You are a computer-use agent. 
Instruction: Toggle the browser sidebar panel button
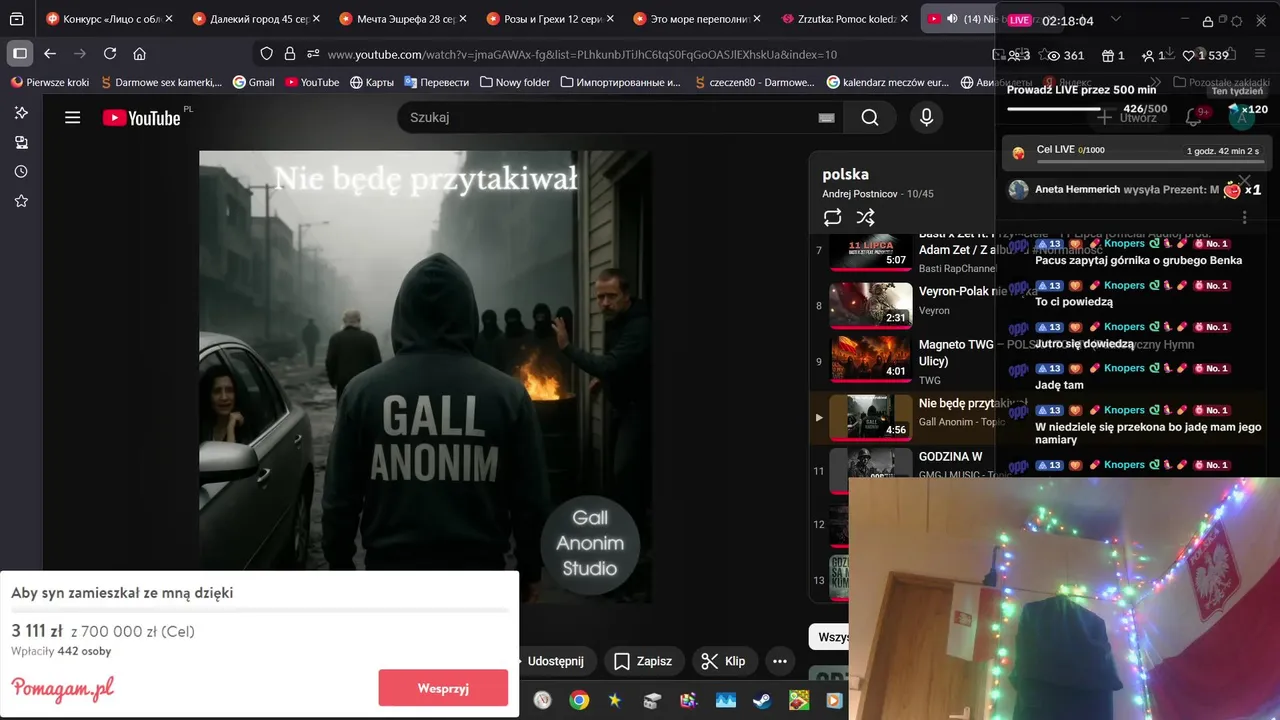click(20, 54)
